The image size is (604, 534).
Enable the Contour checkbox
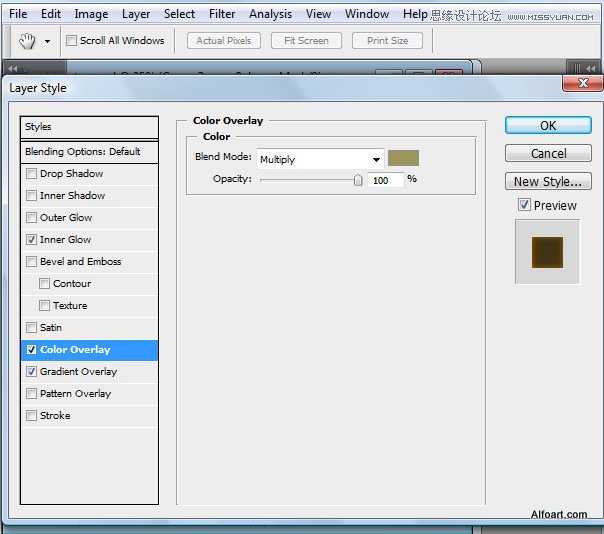[44, 284]
